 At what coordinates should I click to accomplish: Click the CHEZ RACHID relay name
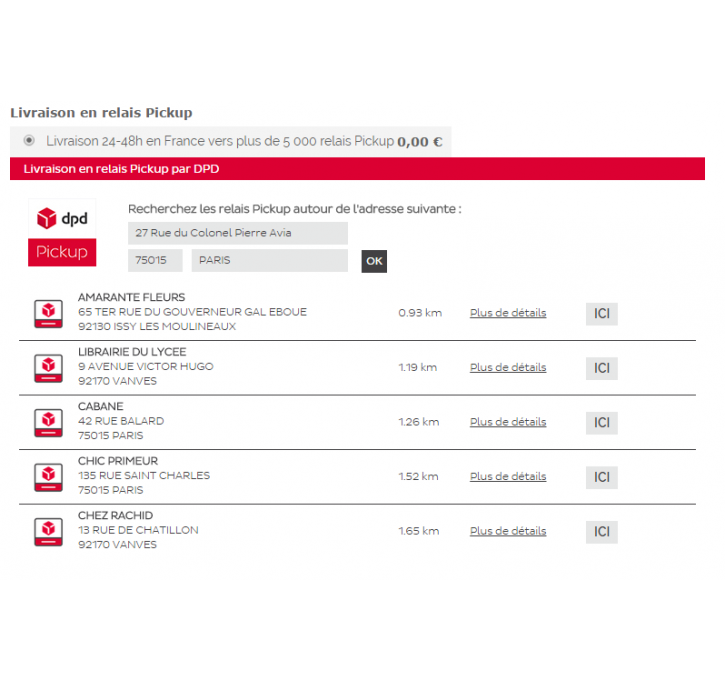115,515
